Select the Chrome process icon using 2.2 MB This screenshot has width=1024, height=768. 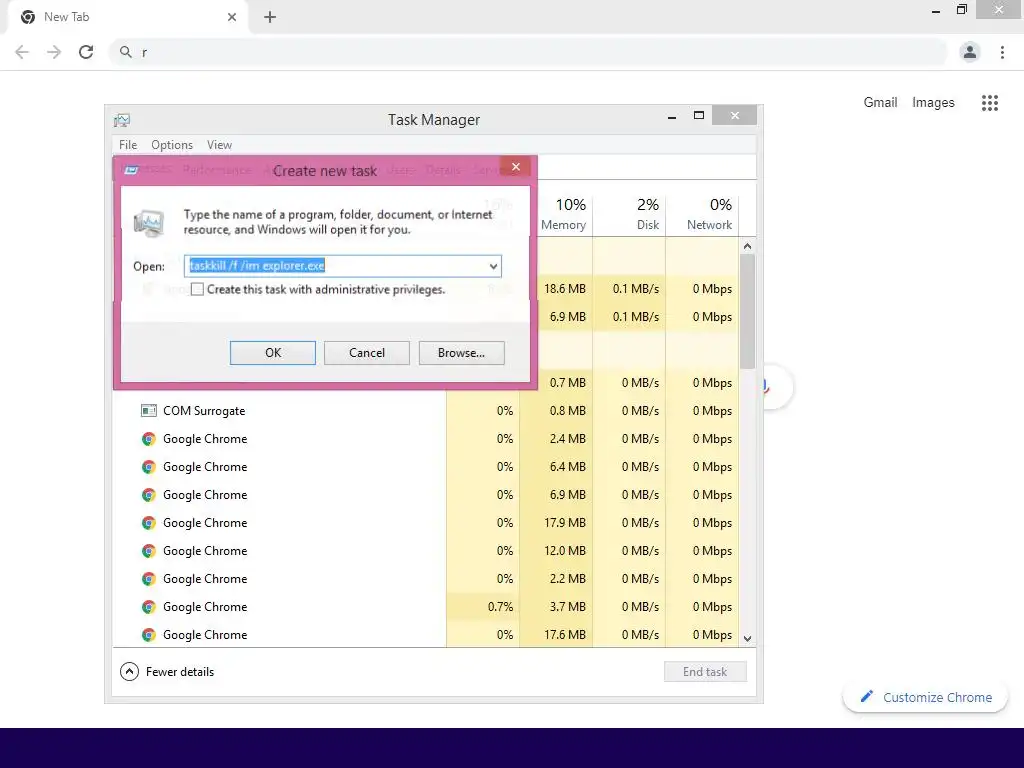click(x=149, y=579)
